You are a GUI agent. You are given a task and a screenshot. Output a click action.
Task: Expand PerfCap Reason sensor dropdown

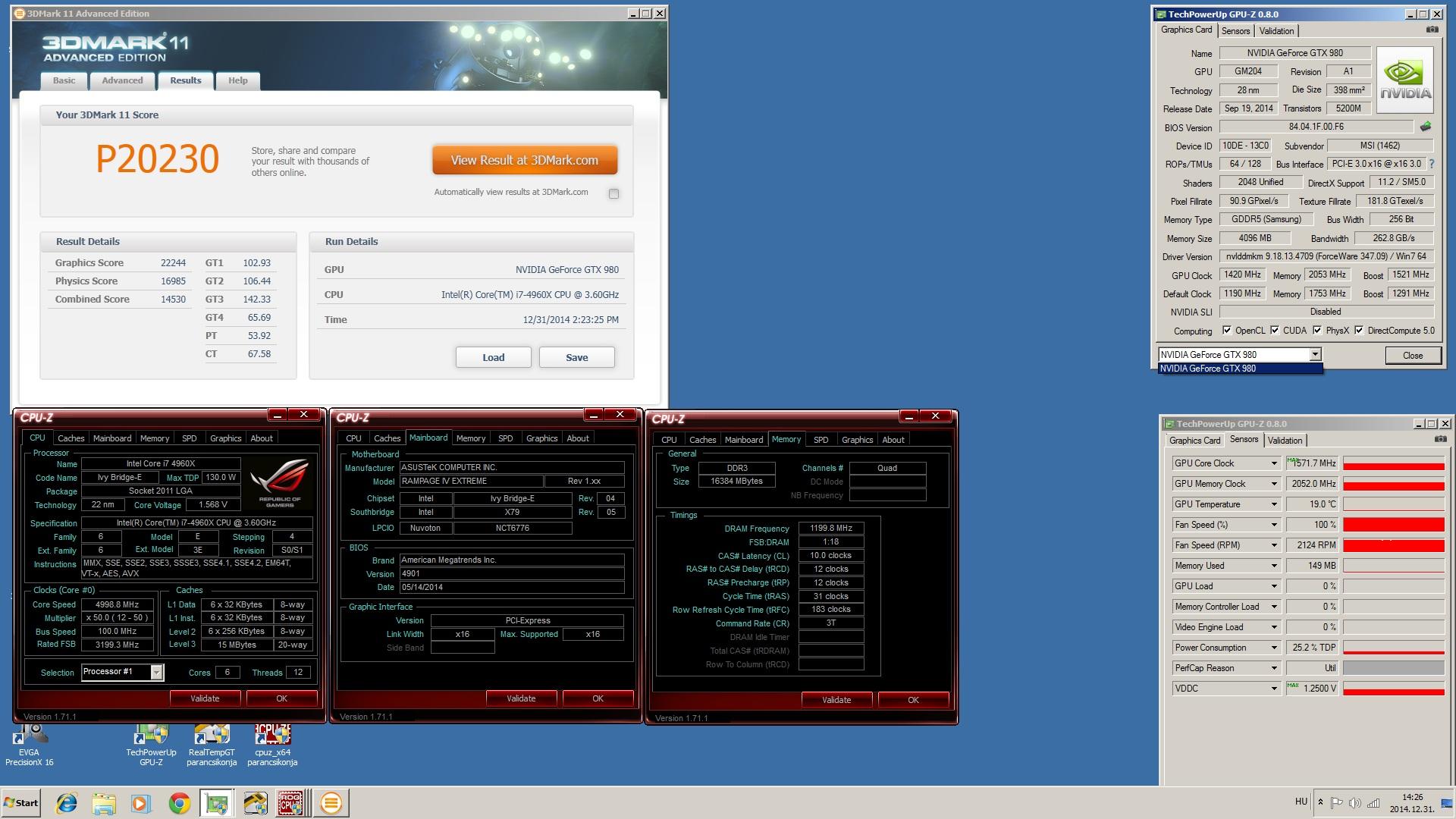pos(1274,668)
